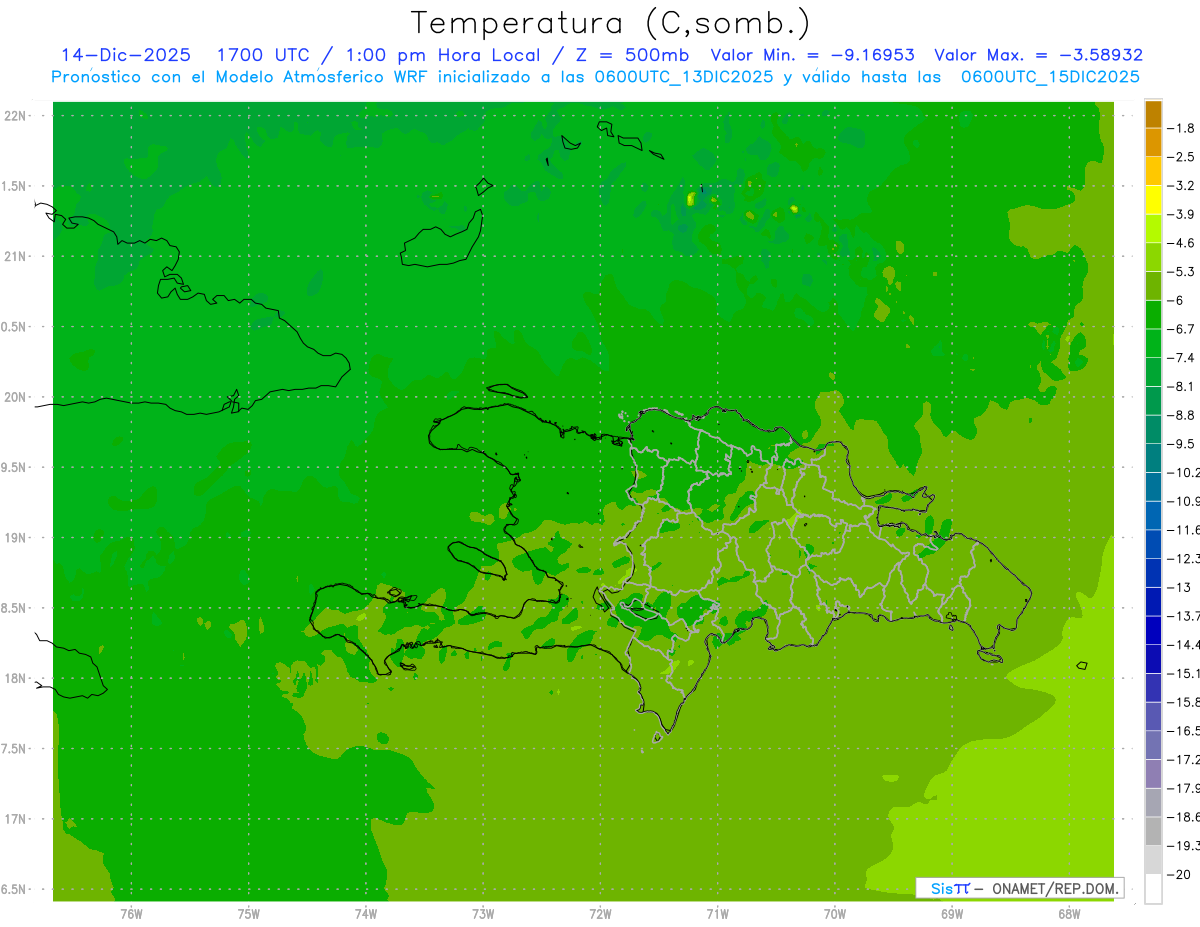
Task: Click the title 'Temperatura (C,somb.)'
Action: click(x=610, y=23)
